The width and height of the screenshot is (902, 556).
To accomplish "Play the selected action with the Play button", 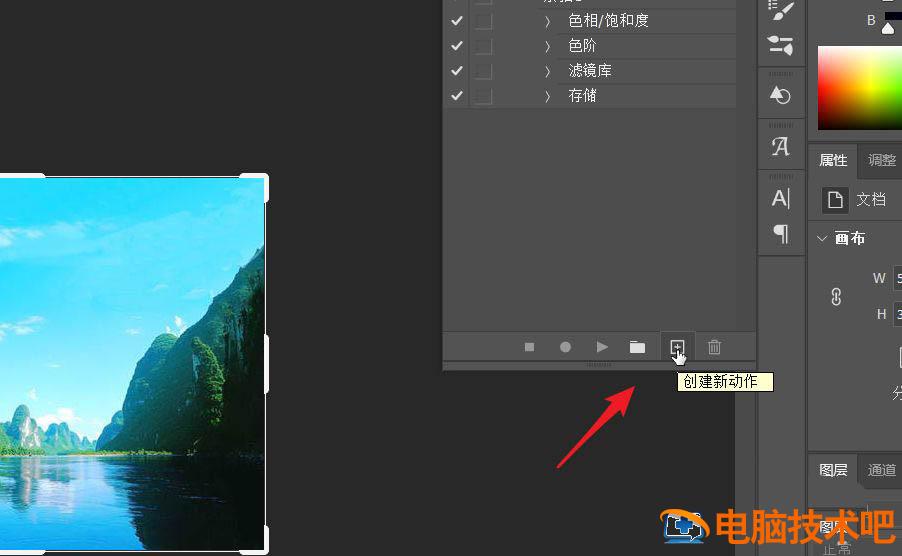I will [602, 347].
